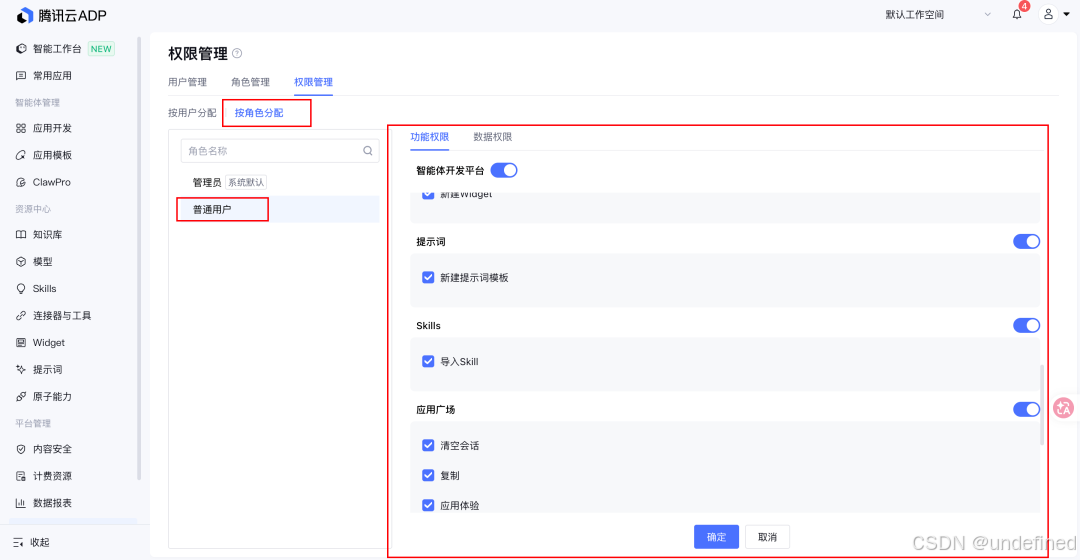Viewport: 1080px width, 560px height.
Task: Open 智能工作台 sidebar icon
Action: [x=21, y=49]
